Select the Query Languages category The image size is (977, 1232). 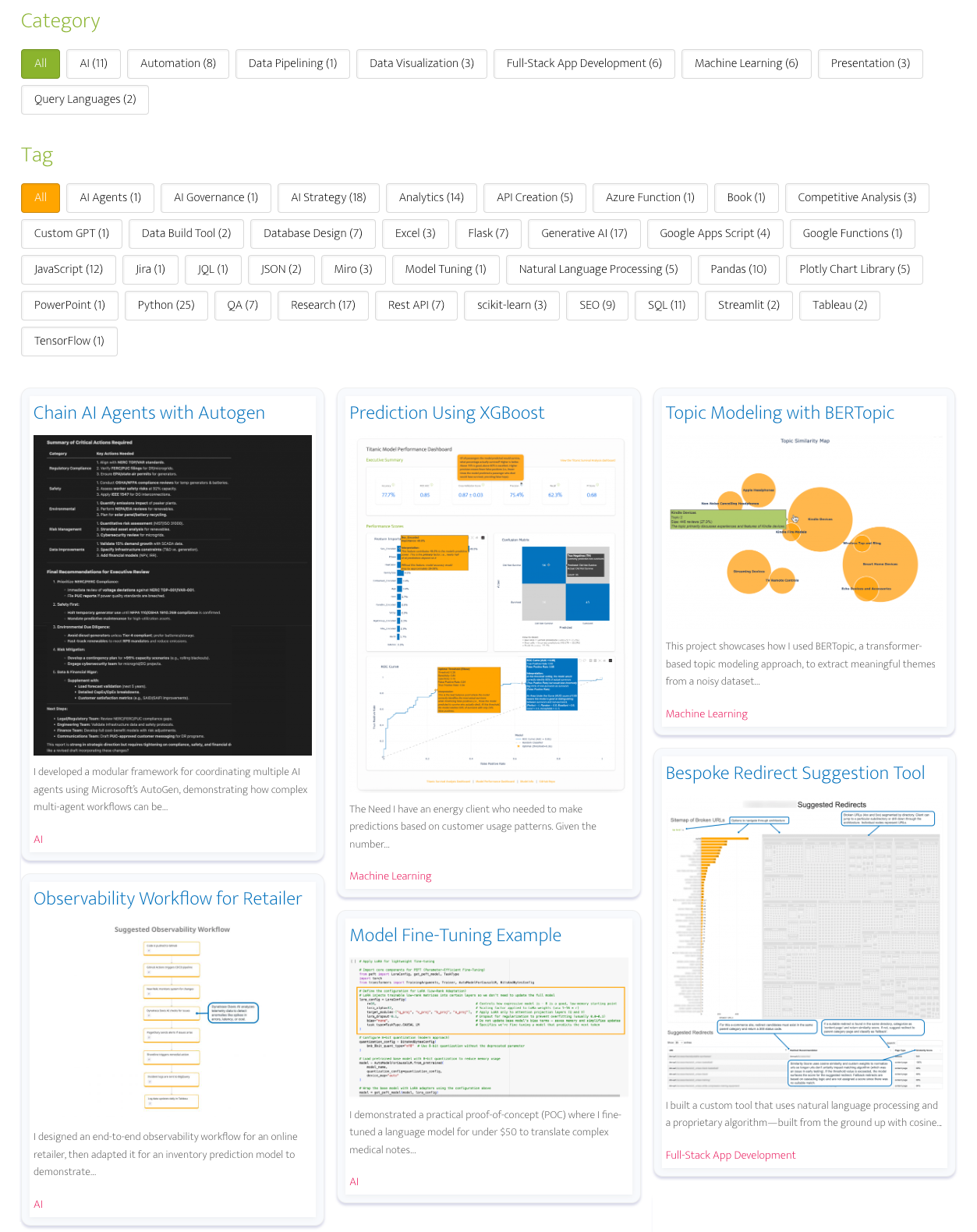84,100
